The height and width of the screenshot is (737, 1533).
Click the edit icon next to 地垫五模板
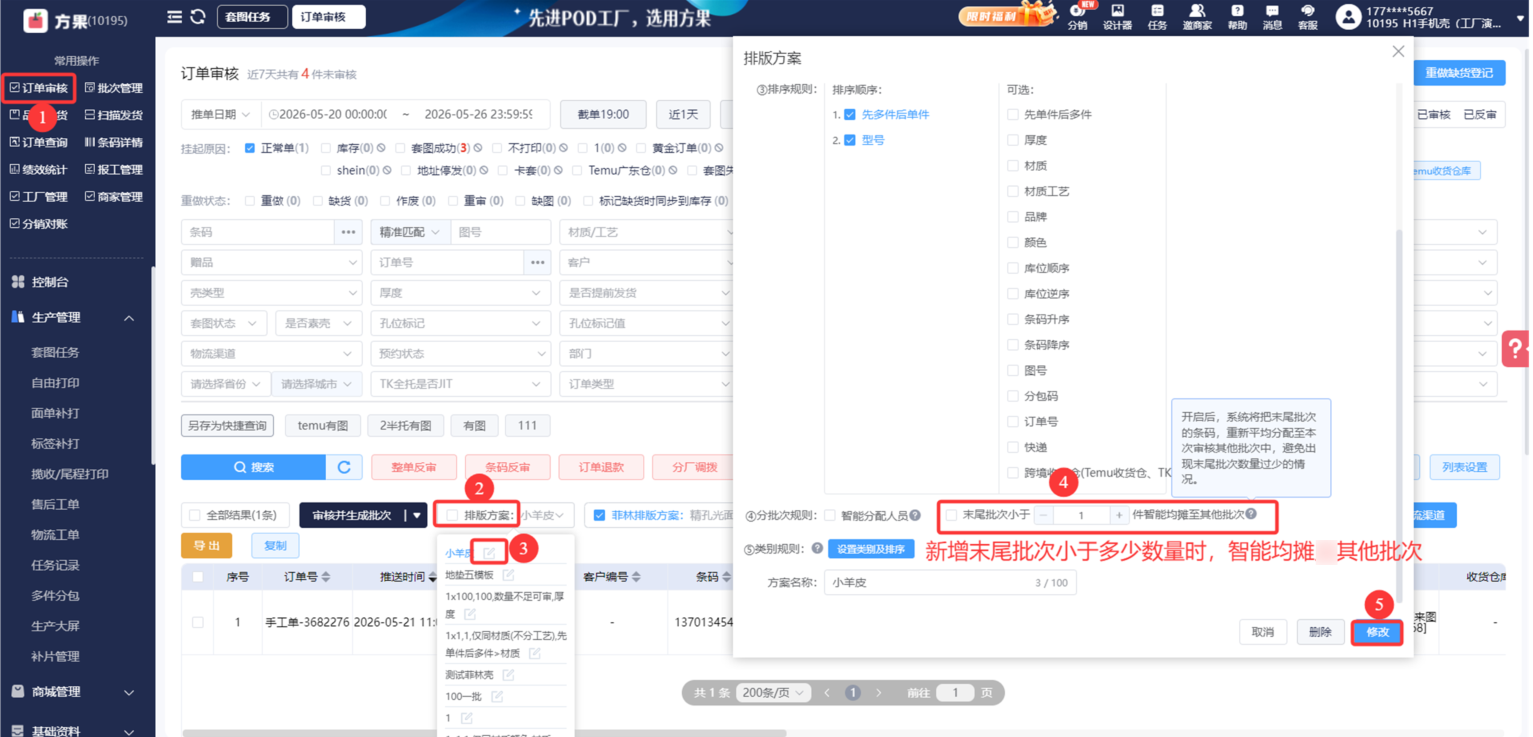coord(508,575)
